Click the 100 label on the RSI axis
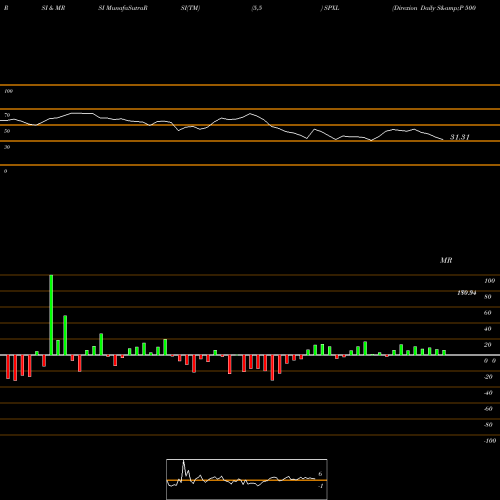 pos(8,91)
